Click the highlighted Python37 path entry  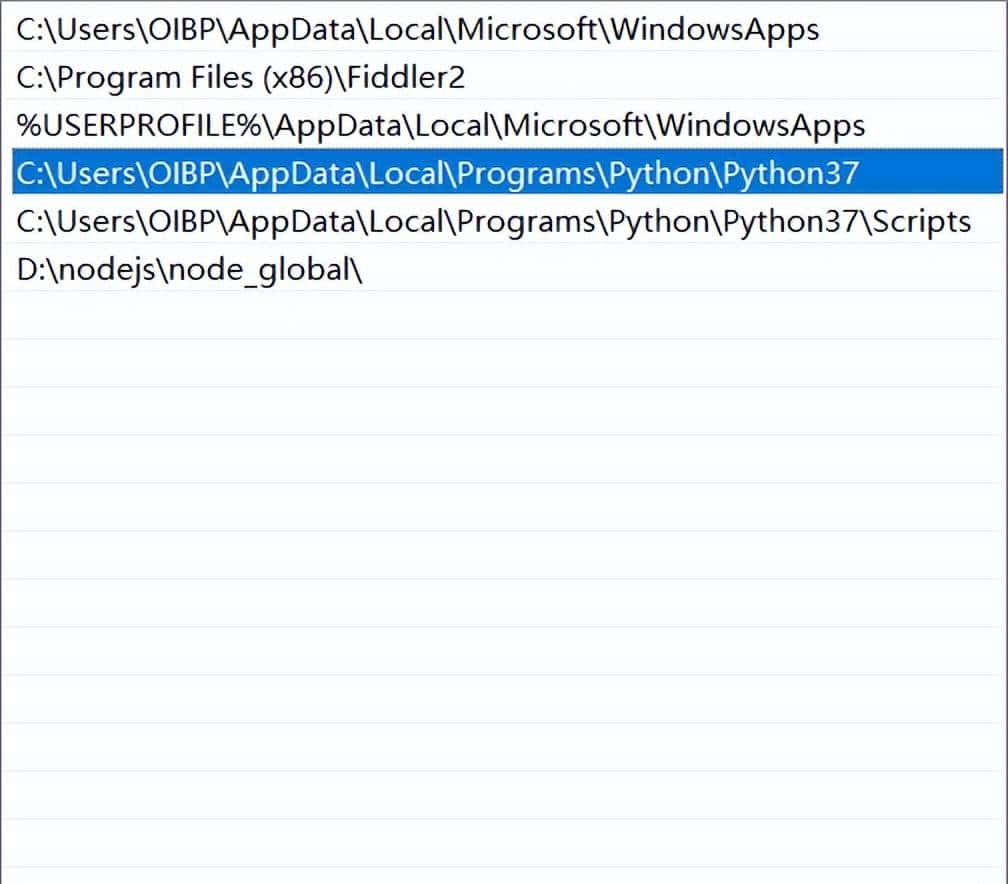(x=437, y=173)
